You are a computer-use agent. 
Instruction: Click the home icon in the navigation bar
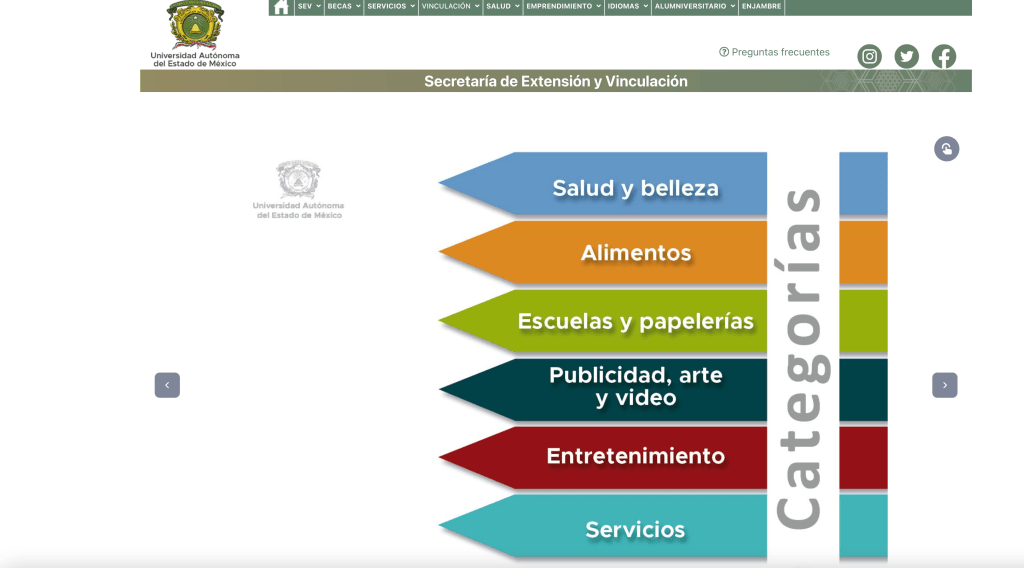(x=280, y=7)
